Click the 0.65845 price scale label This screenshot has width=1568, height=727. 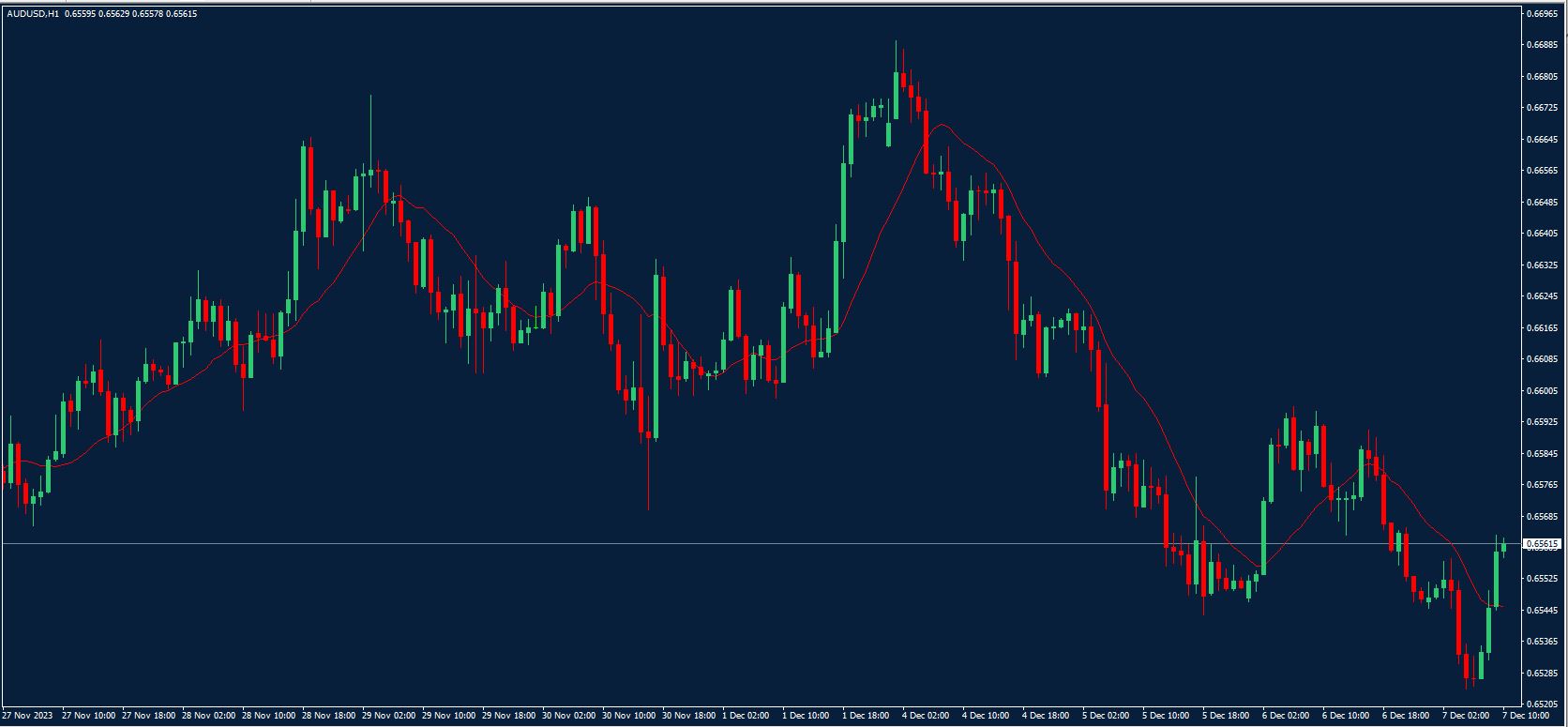1543,453
